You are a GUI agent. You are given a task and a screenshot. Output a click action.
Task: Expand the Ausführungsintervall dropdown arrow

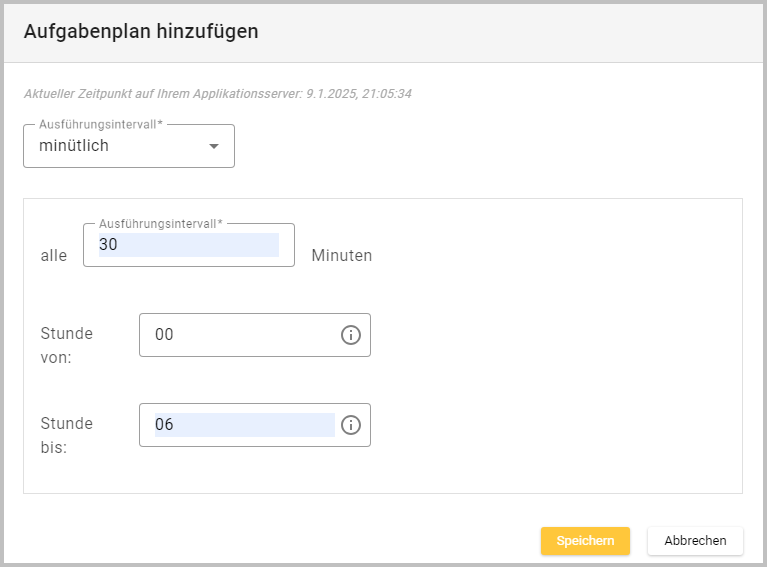(x=213, y=147)
